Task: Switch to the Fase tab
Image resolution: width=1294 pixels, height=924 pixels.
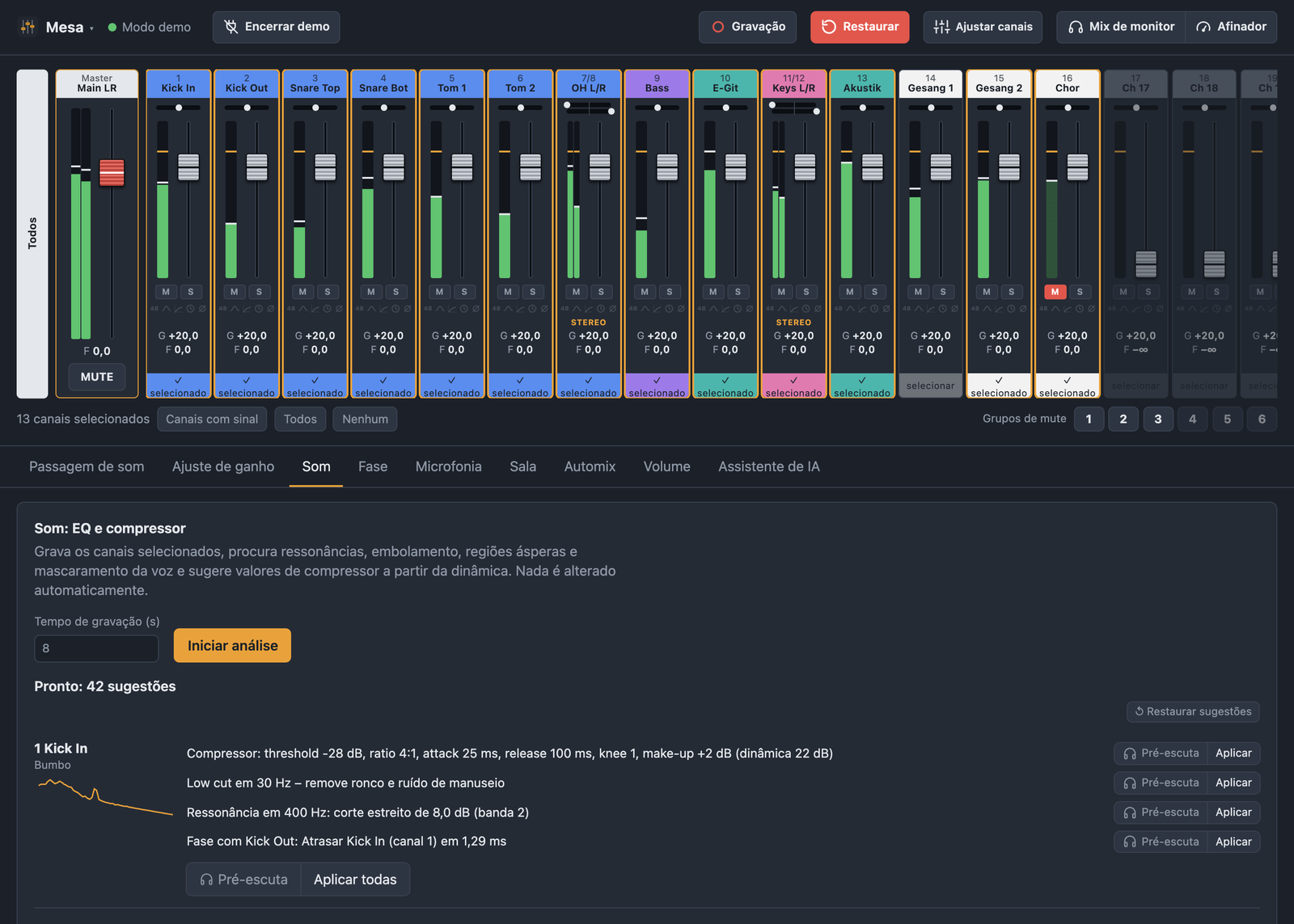Action: click(x=373, y=466)
